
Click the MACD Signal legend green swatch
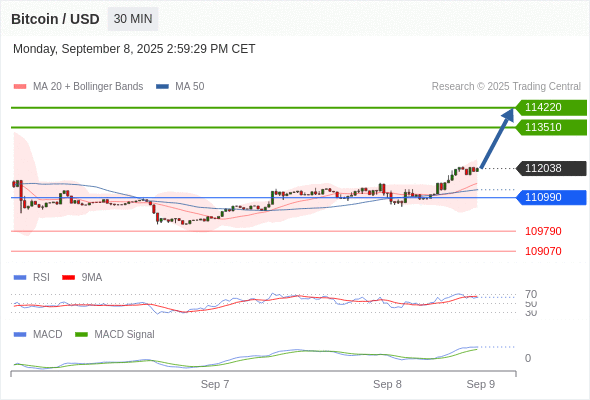tap(81, 335)
